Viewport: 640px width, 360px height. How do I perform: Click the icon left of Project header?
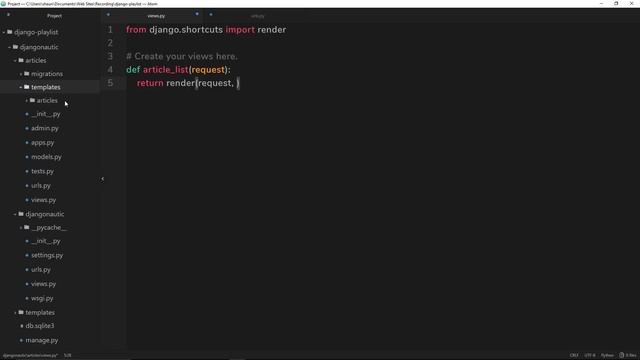pos(8,15)
